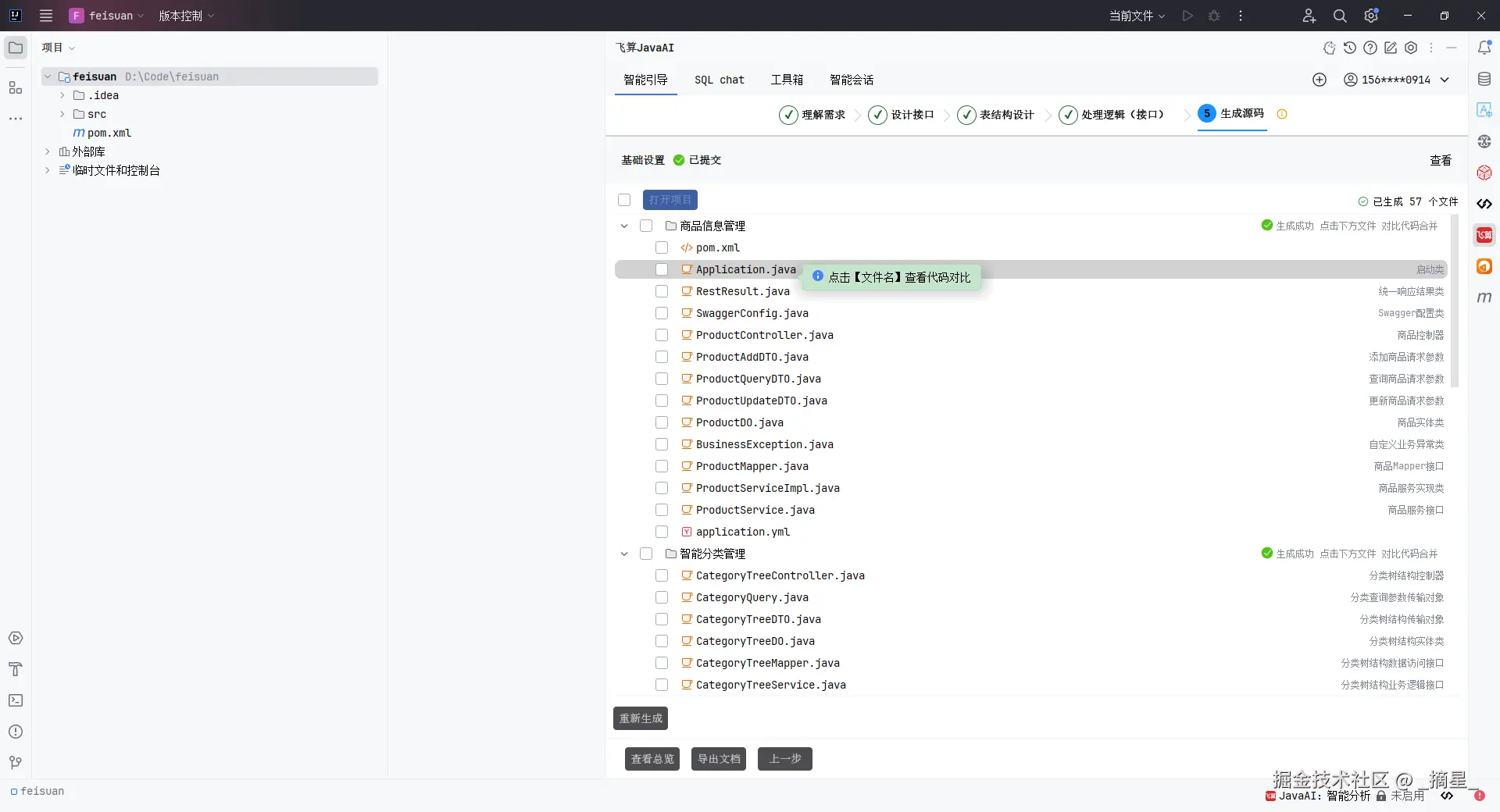Expand the .idea folder

62,95
